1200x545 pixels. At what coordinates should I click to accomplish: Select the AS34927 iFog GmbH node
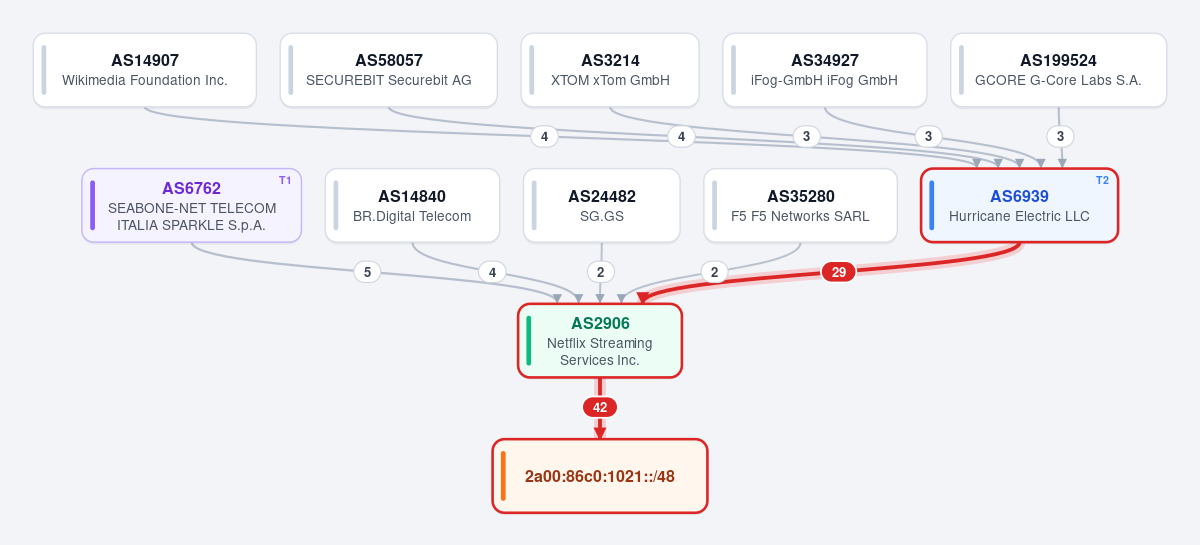(x=825, y=70)
